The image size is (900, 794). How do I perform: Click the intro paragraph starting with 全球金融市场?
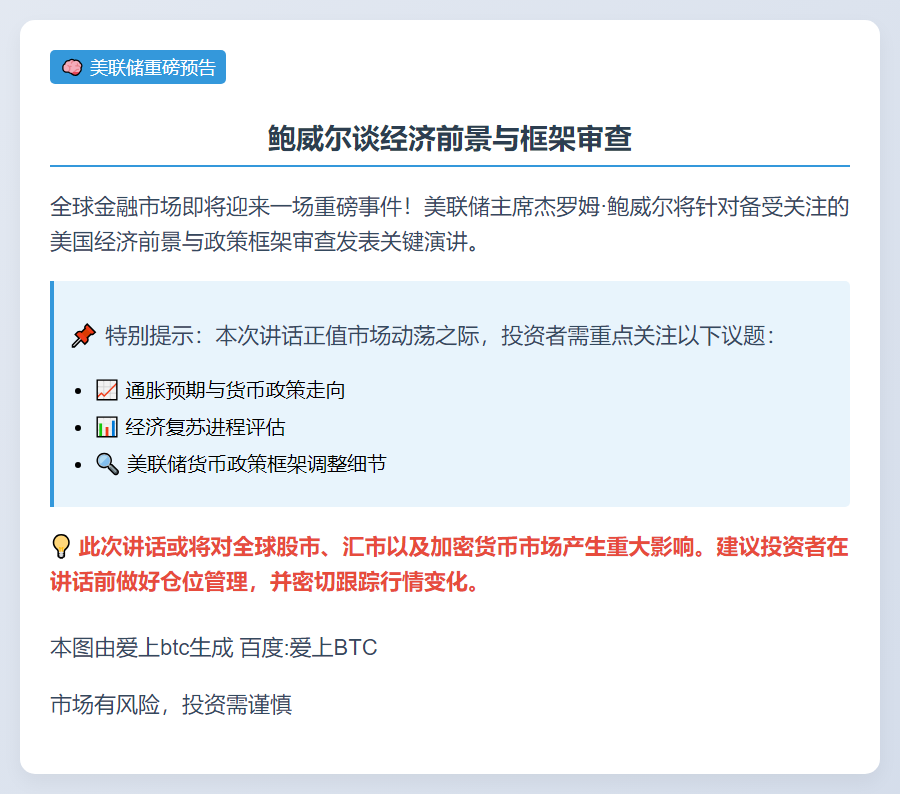coord(449,225)
